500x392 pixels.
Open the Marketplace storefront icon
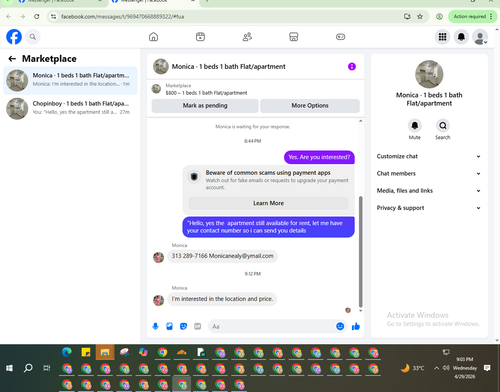[x=294, y=37]
